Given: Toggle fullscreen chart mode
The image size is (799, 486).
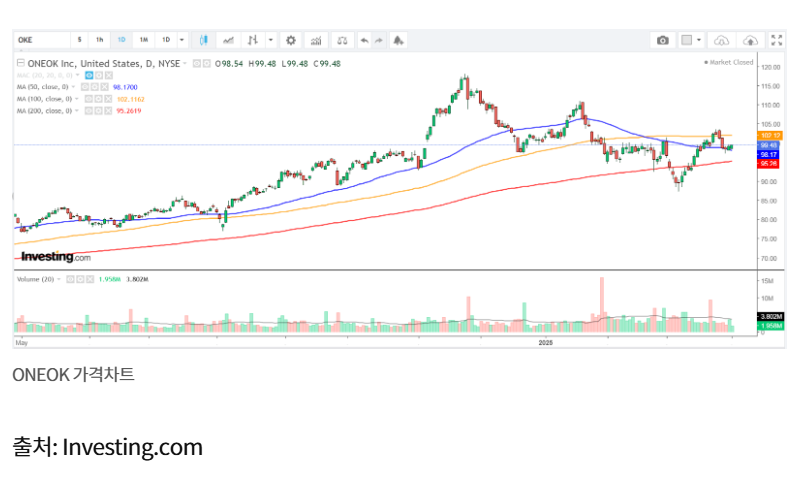Looking at the screenshot, I should (x=777, y=40).
